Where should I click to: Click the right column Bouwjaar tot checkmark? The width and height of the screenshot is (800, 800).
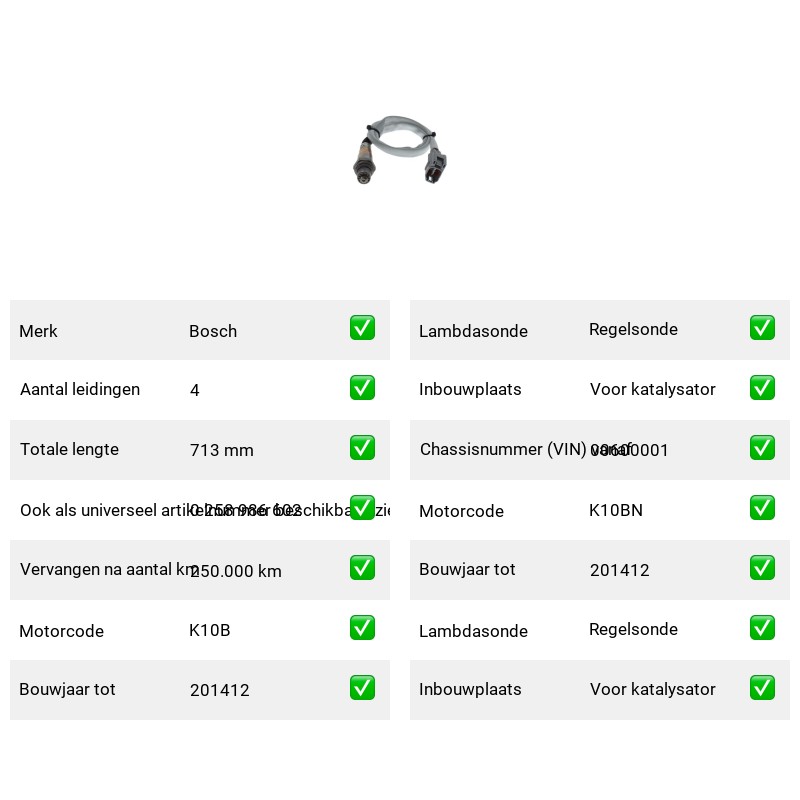pos(762,568)
